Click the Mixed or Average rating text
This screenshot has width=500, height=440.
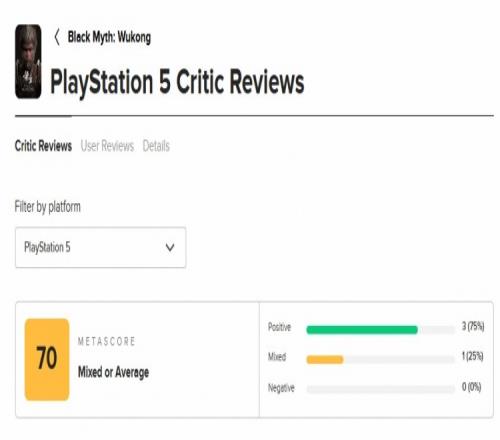(113, 372)
